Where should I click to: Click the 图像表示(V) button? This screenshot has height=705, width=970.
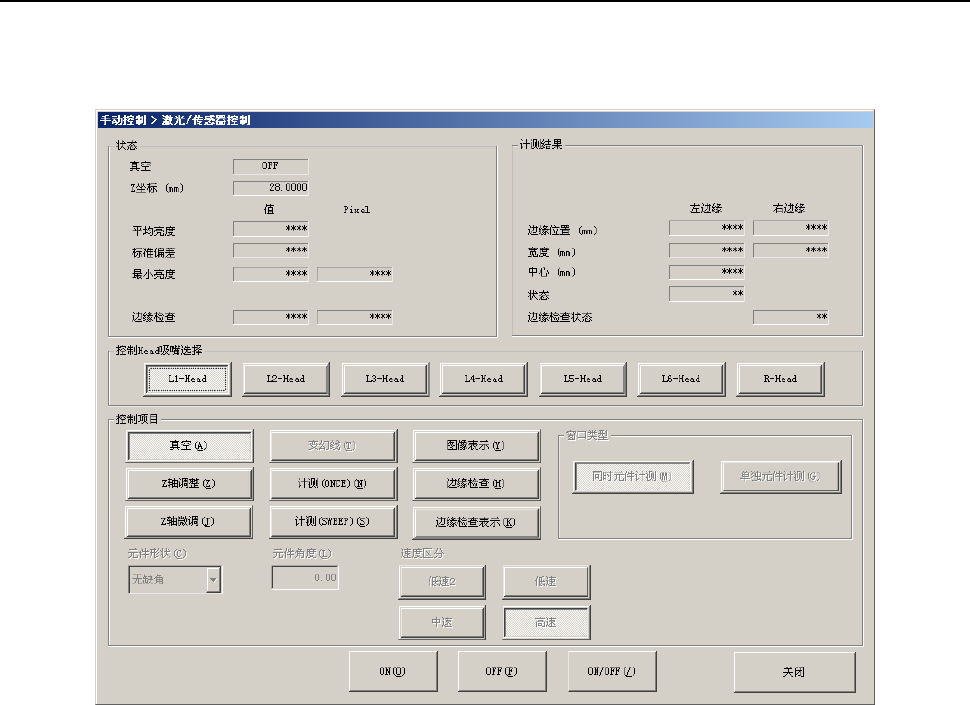476,446
